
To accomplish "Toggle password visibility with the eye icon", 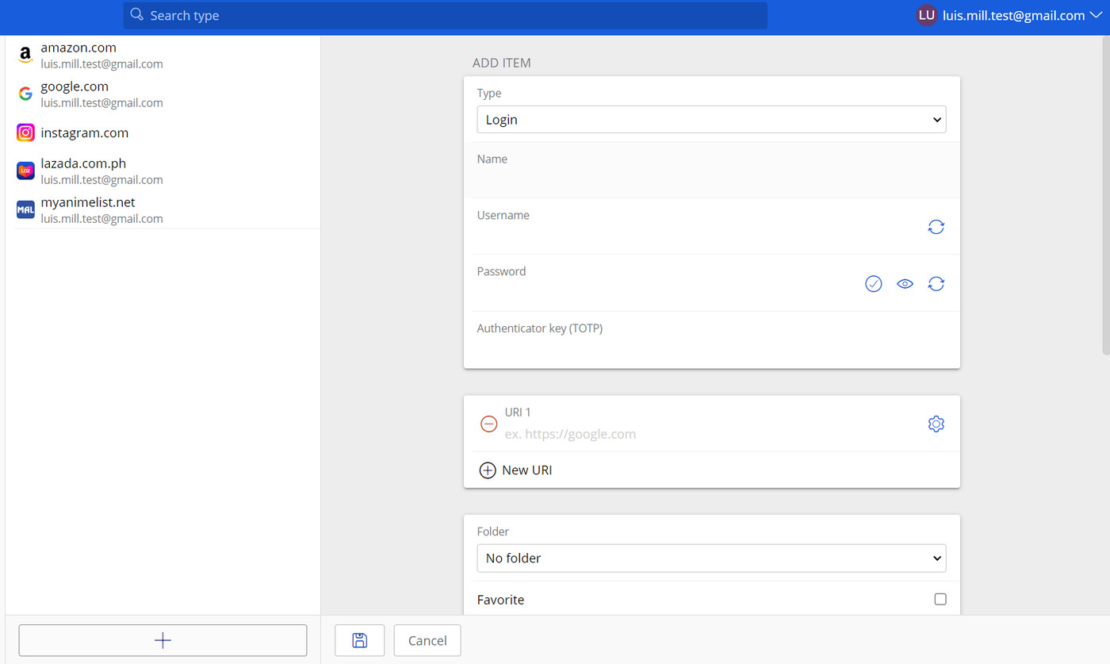I will pos(904,283).
